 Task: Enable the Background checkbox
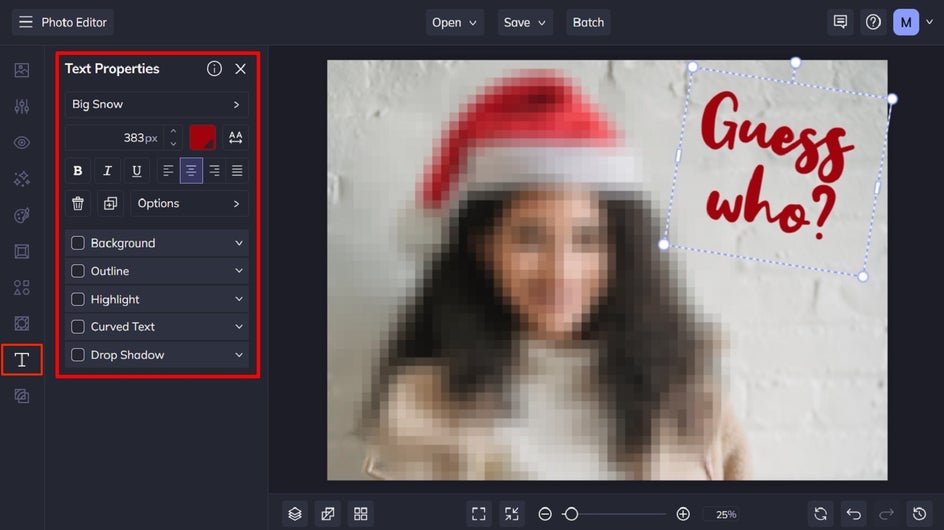click(x=78, y=243)
